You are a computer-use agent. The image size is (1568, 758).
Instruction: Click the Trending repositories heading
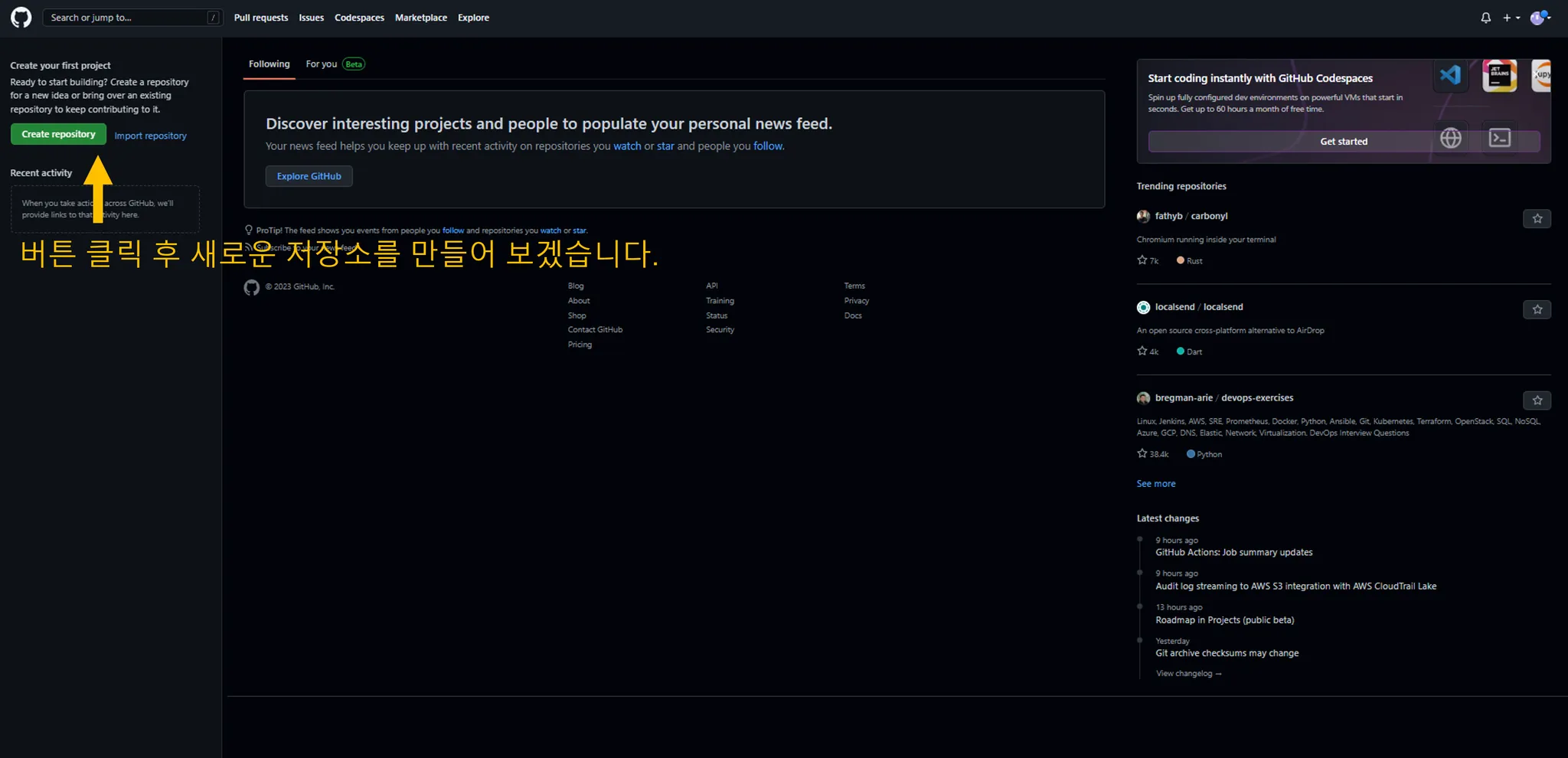[1181, 186]
